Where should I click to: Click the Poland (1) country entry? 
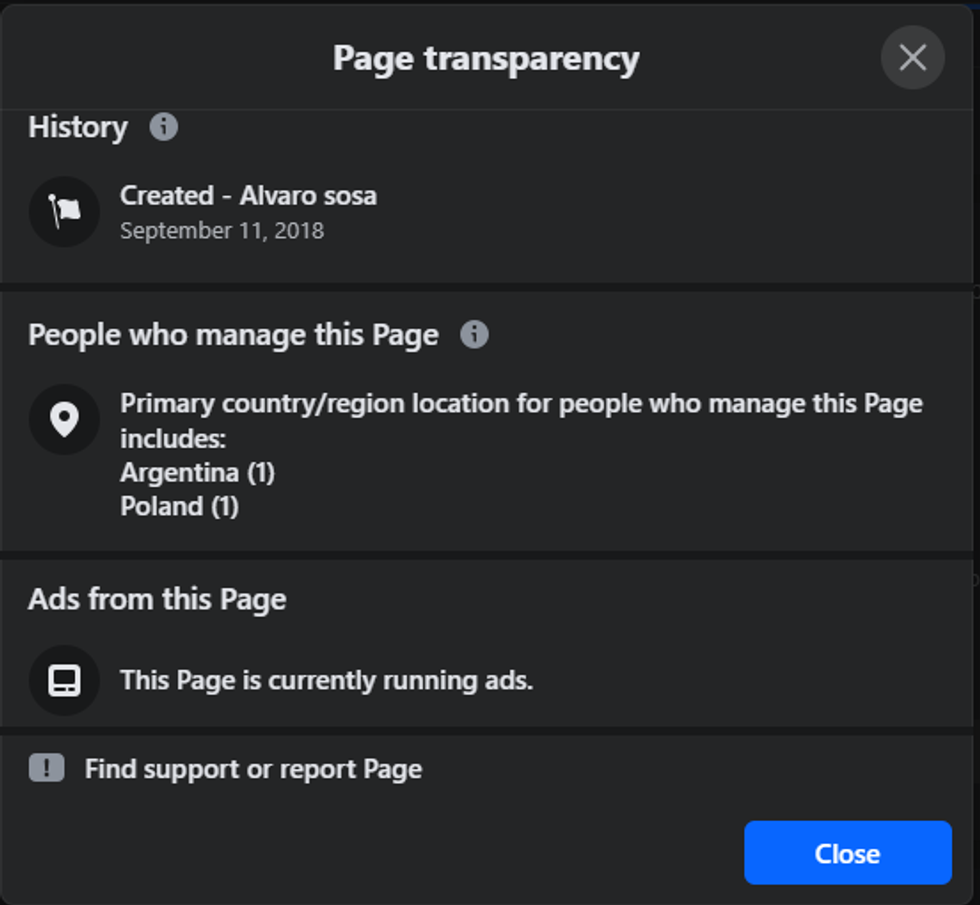tap(179, 506)
